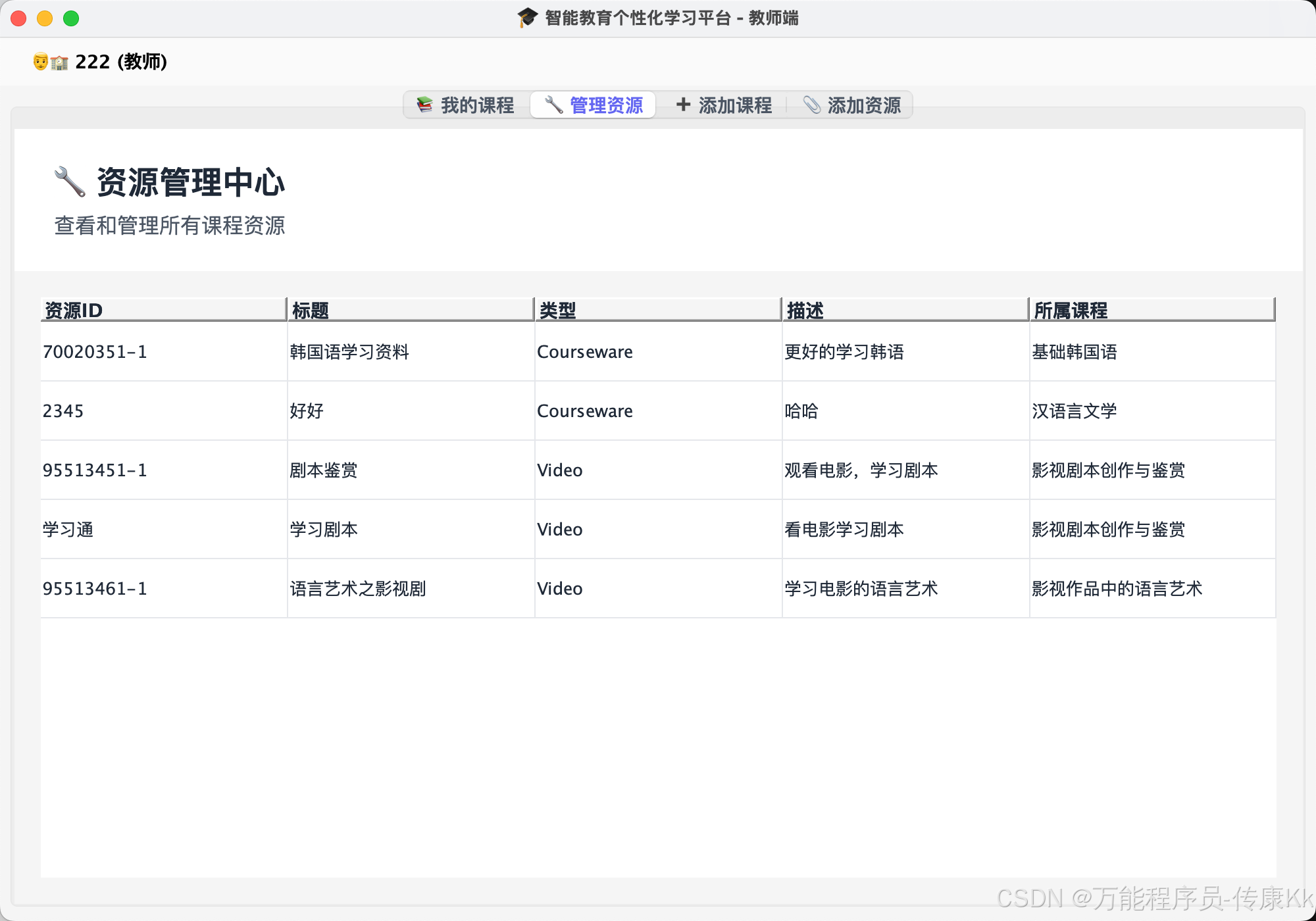
Task: Click the large wrench icon in page heading
Action: [x=70, y=182]
